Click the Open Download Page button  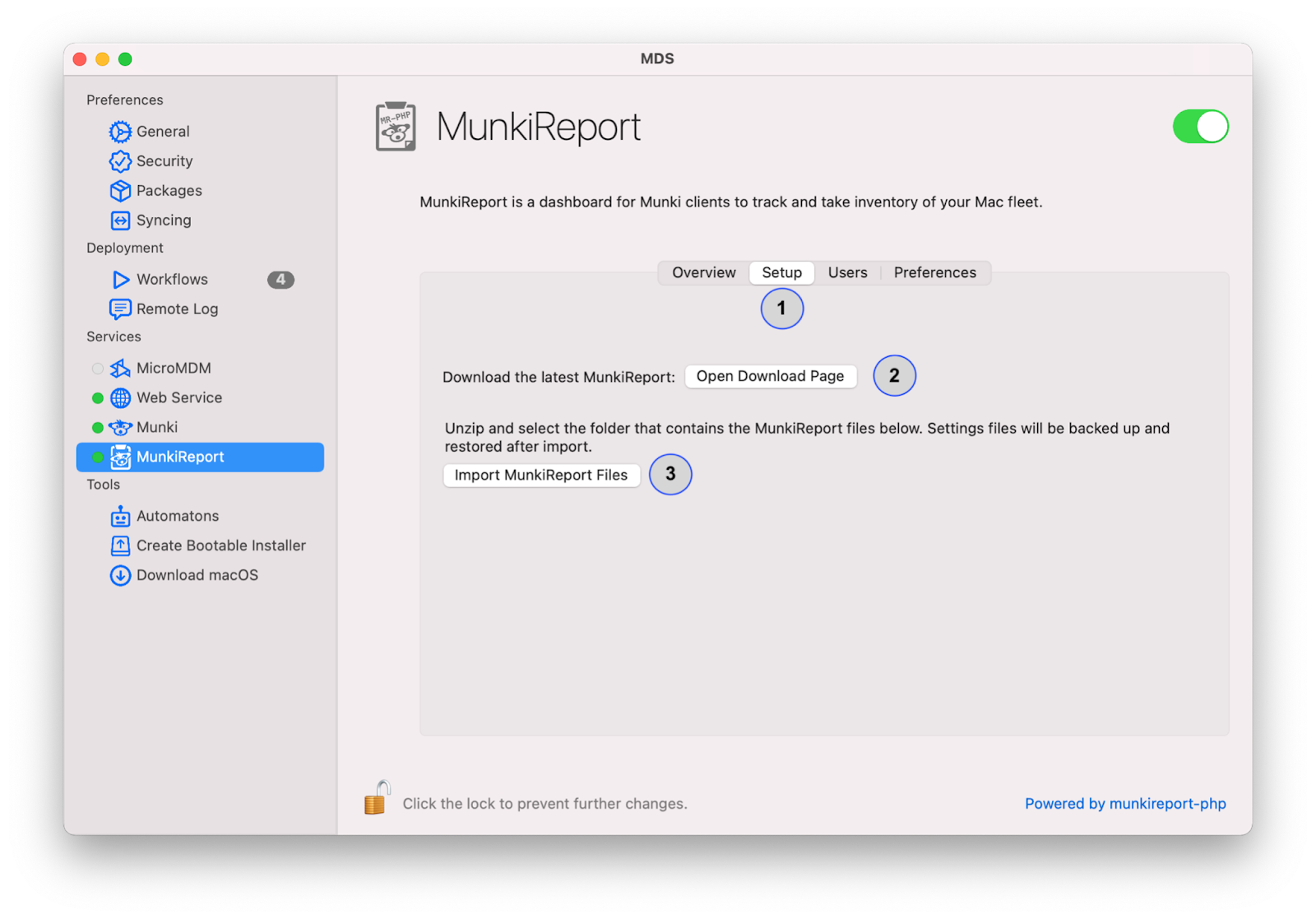click(770, 377)
